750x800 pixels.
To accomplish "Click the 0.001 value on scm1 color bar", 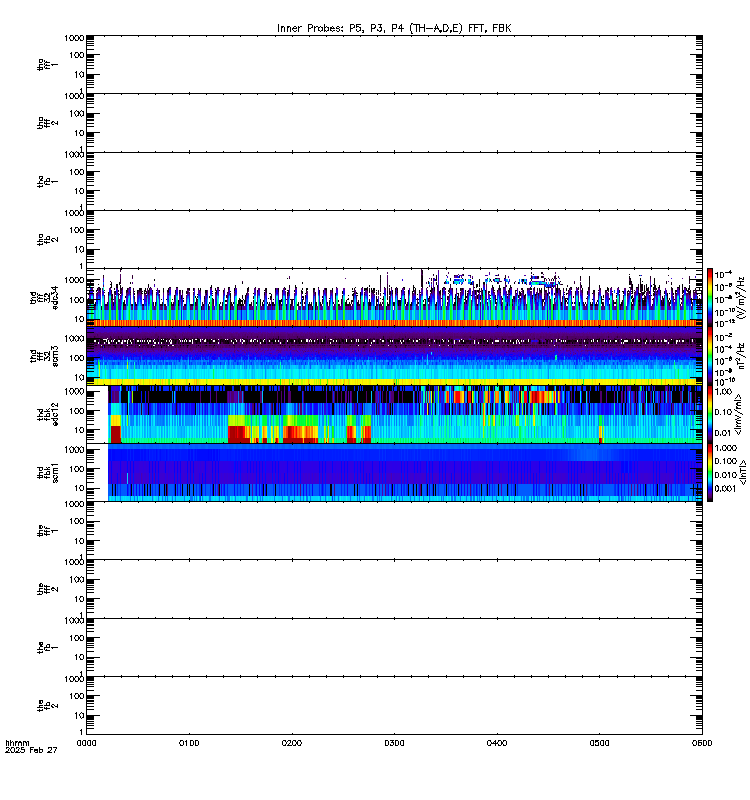I will pos(726,489).
